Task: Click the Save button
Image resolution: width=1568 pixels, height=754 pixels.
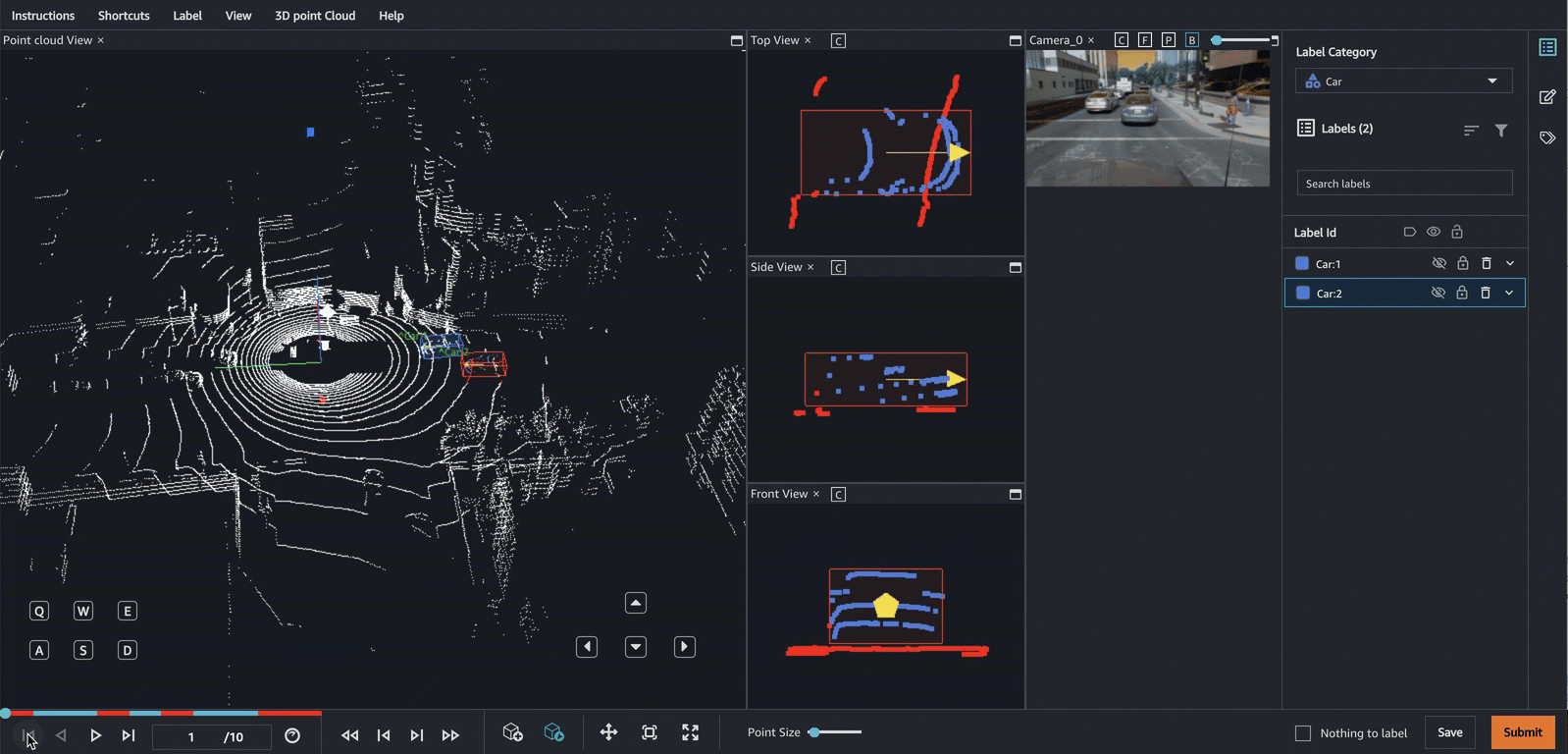Action: [1449, 732]
